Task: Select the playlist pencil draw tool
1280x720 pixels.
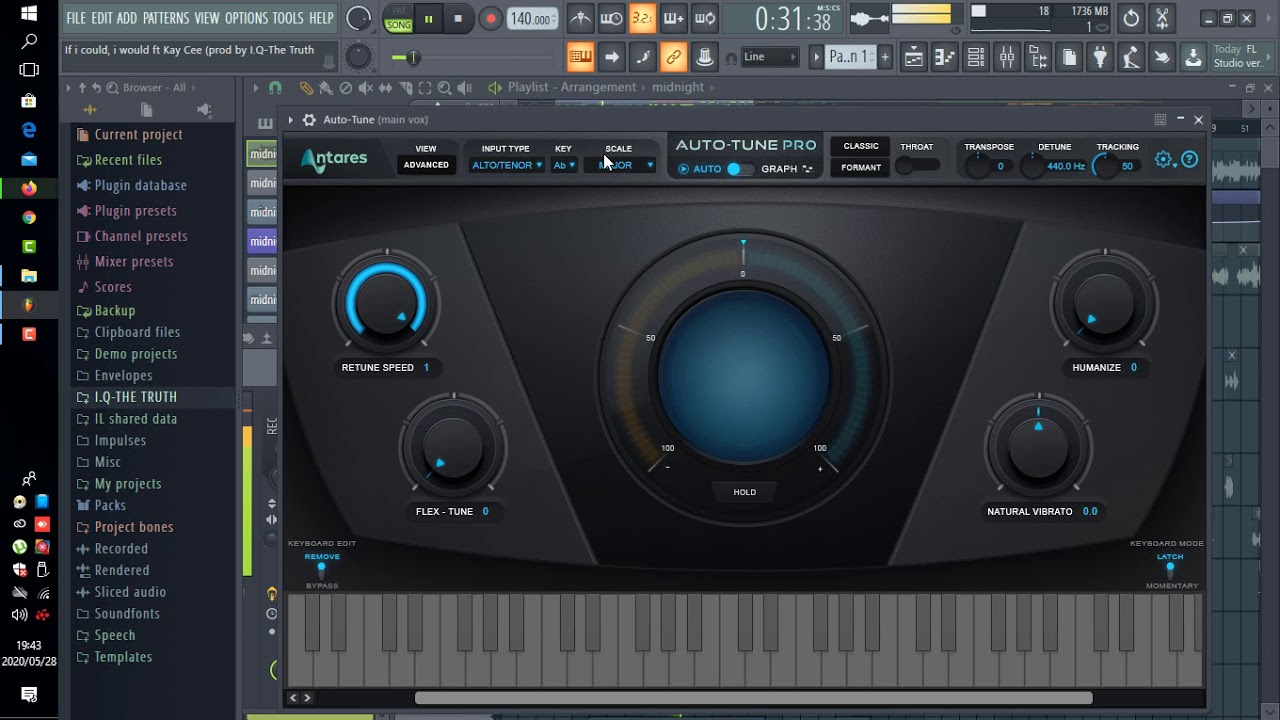Action: tap(306, 88)
